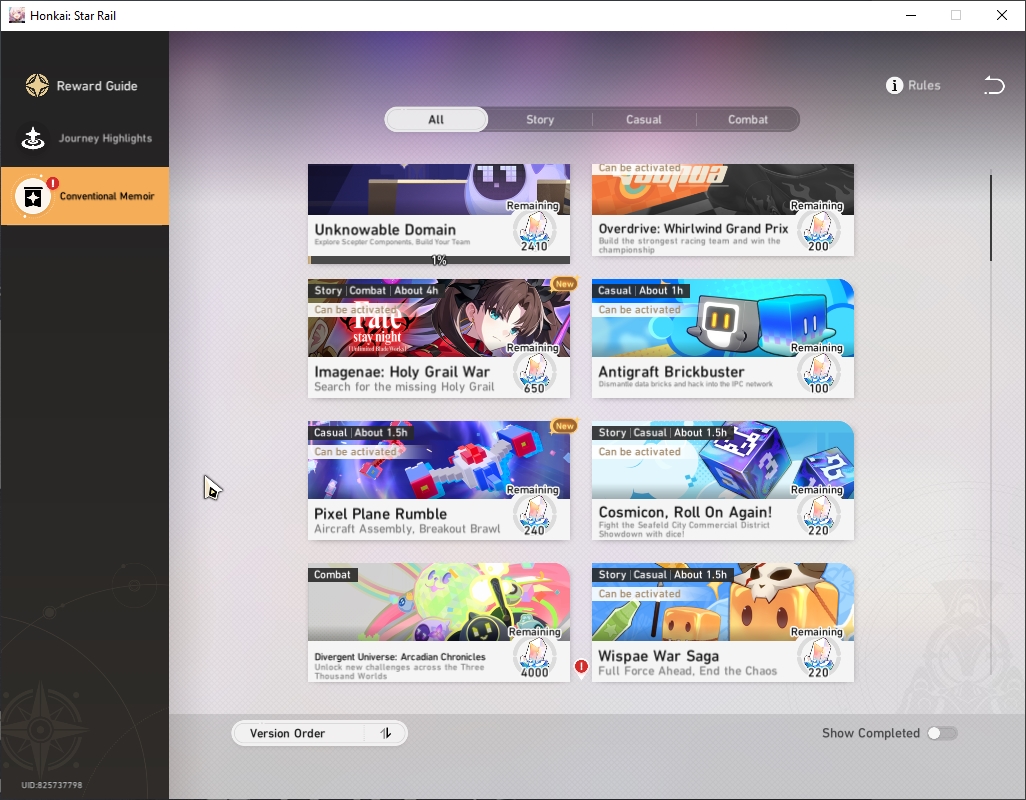Select the Casual filter tab
The width and height of the screenshot is (1026, 800).
[643, 120]
